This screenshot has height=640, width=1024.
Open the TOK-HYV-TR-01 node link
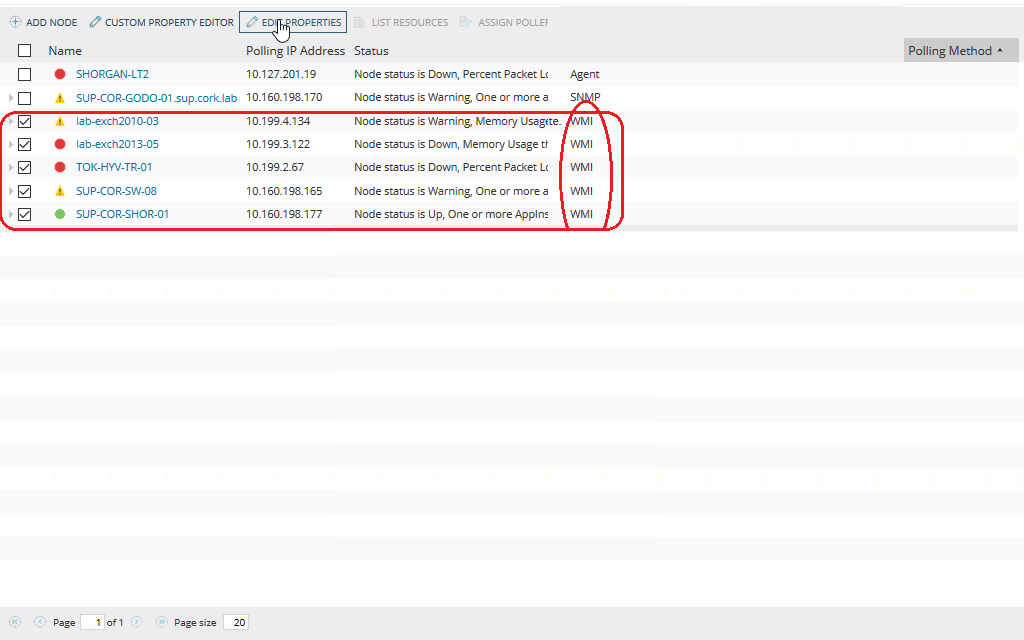[x=112, y=167]
